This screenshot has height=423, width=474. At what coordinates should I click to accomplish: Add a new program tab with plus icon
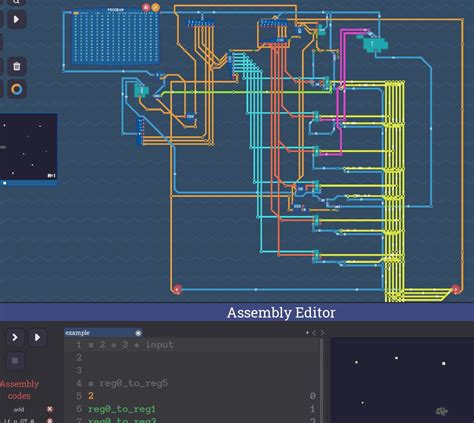click(x=307, y=333)
